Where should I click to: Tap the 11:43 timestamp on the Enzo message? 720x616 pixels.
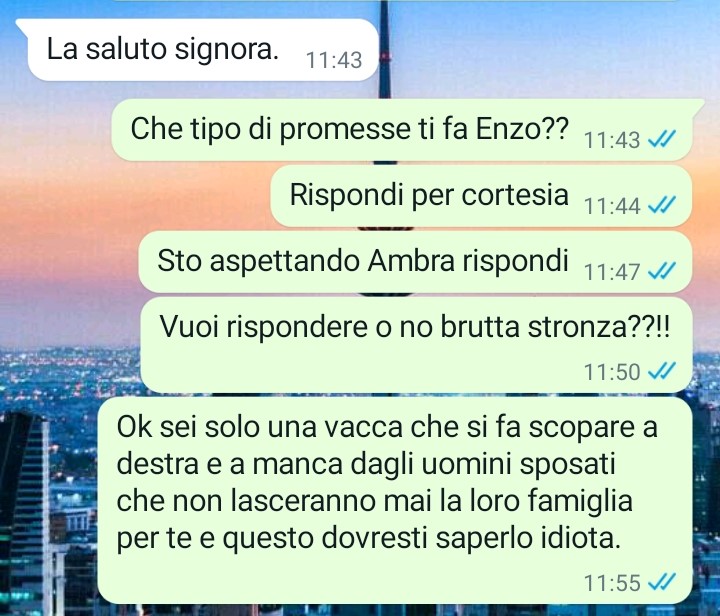612,140
